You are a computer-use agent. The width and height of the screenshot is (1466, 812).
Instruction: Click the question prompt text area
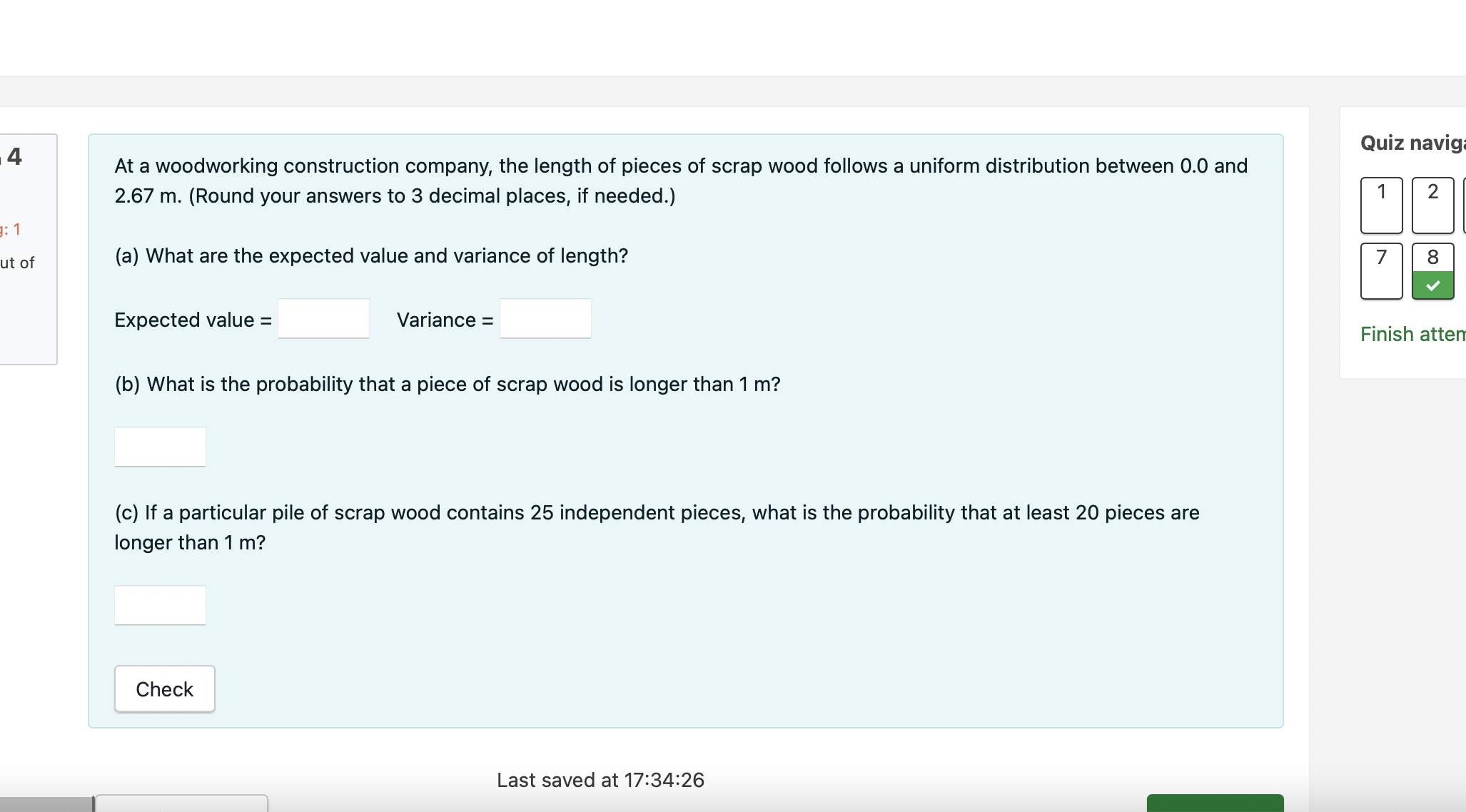coord(678,181)
